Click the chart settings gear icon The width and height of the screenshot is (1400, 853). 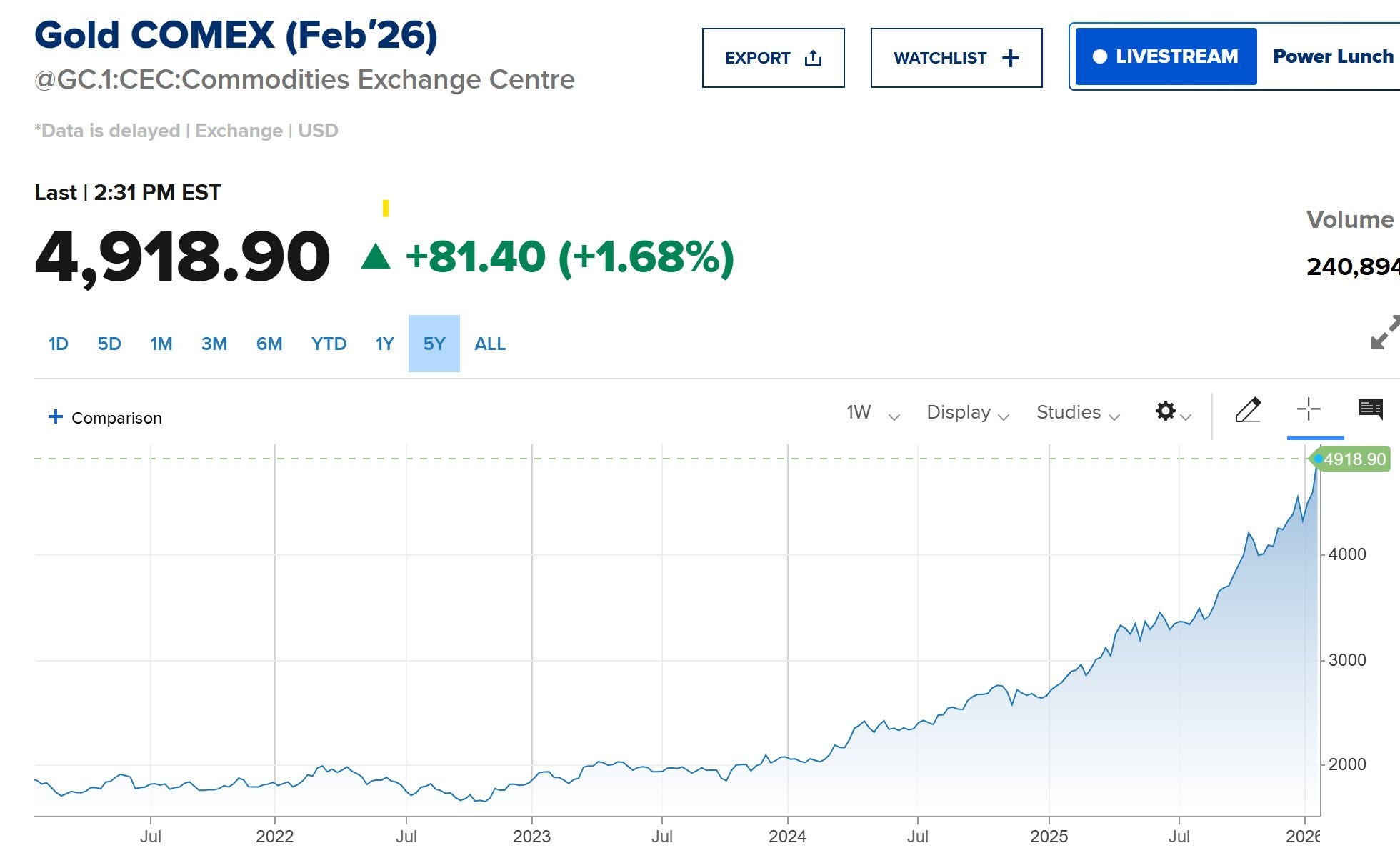point(1165,411)
